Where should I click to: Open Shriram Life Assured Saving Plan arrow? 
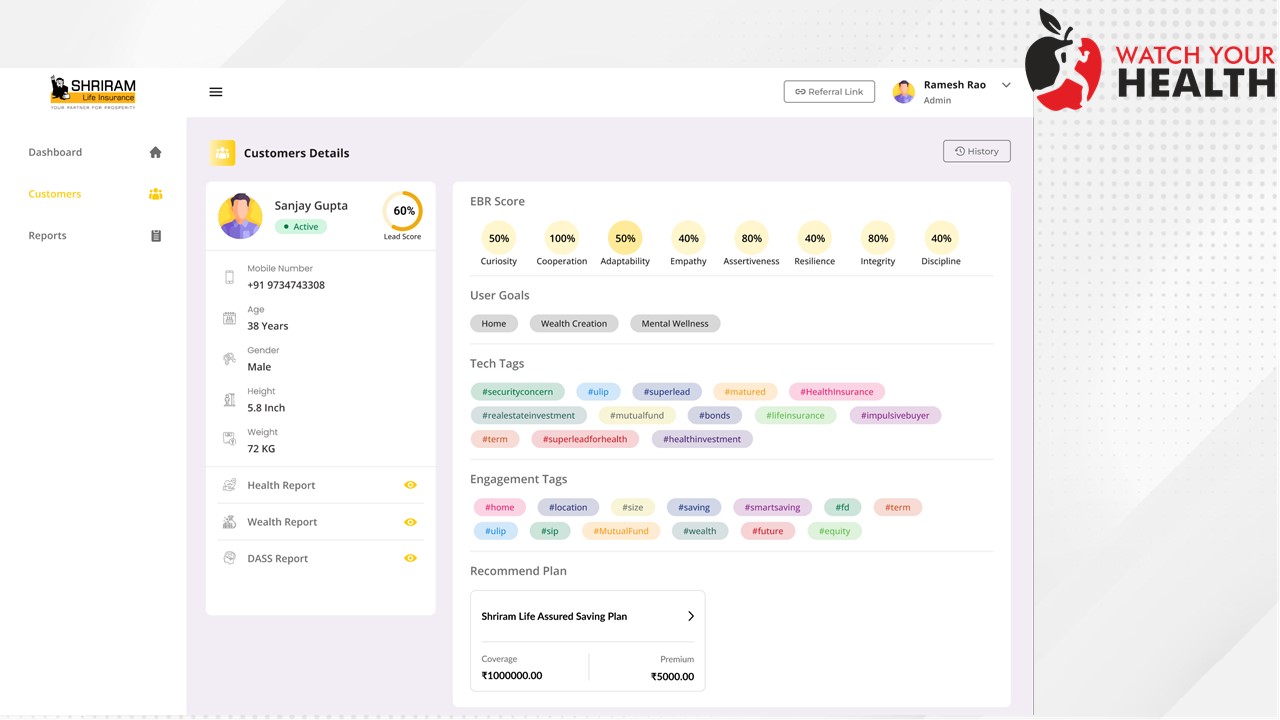pyautogui.click(x=690, y=616)
